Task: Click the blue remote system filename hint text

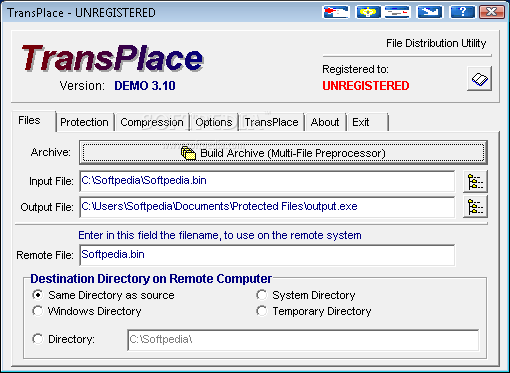Action: [220, 235]
